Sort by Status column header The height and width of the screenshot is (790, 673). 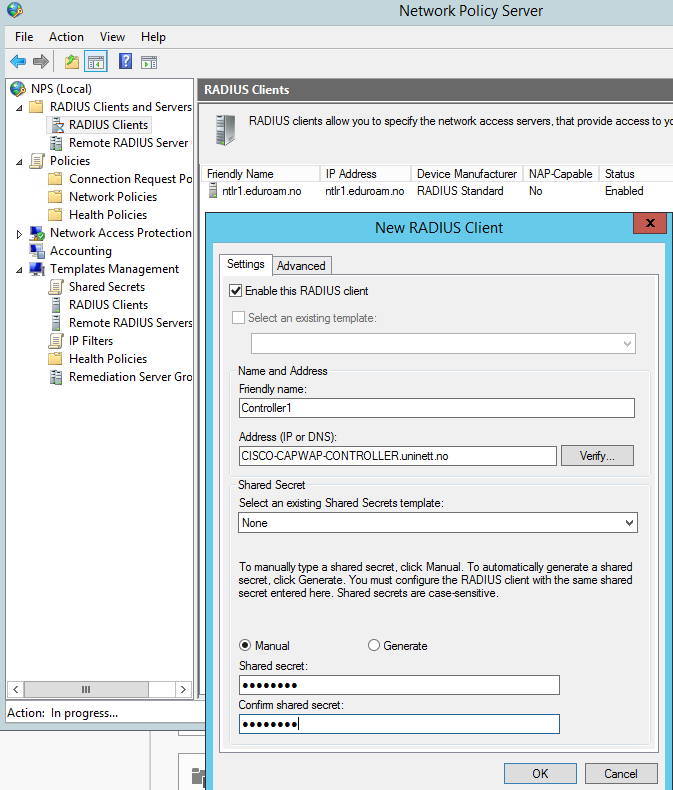click(x=636, y=174)
